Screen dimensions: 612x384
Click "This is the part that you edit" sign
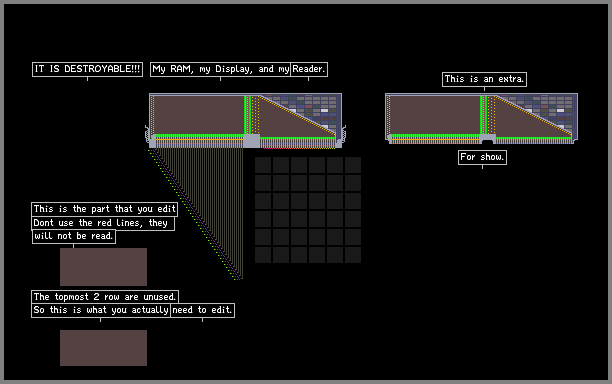[x=105, y=209]
